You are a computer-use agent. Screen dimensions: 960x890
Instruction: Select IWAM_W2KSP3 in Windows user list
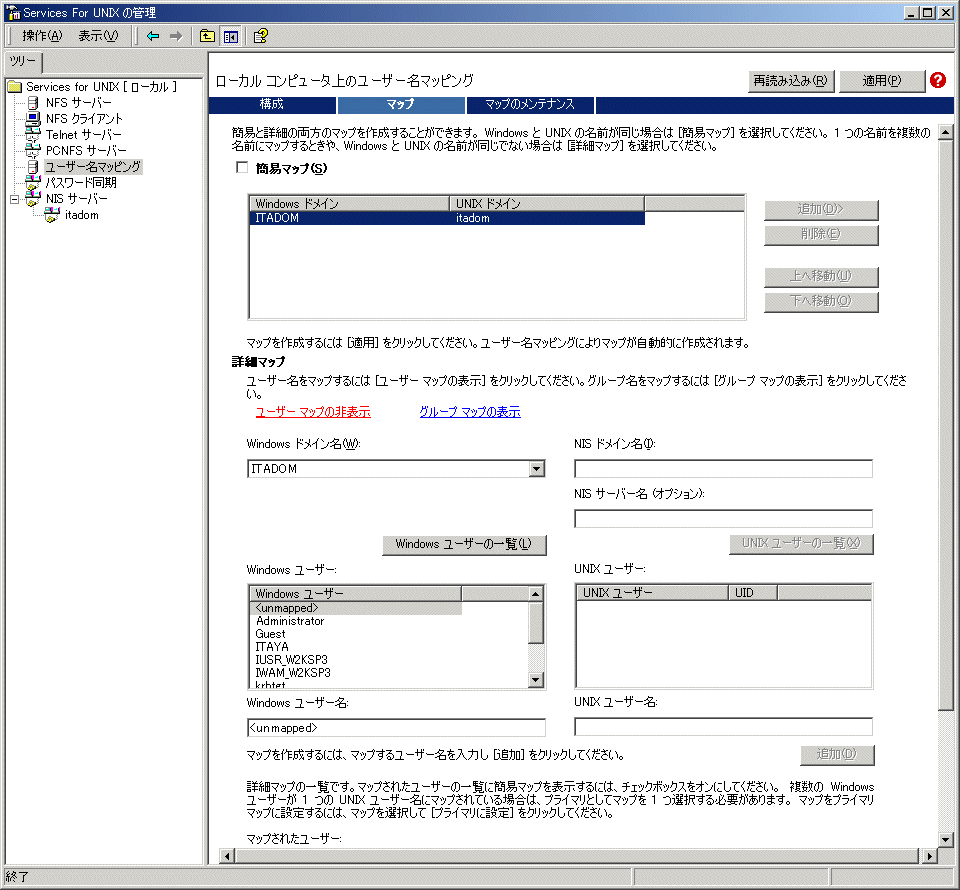pos(293,673)
